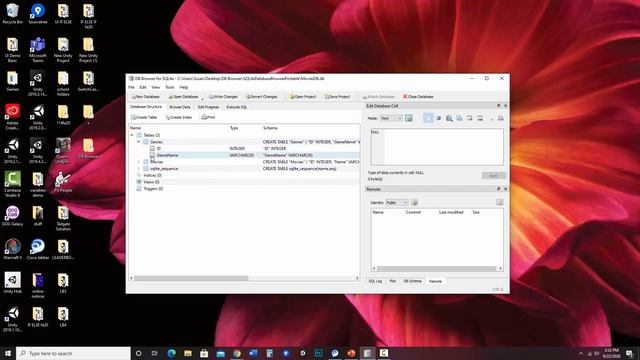Select the ID field row
The width and height of the screenshot is (640, 360).
pos(244,149)
